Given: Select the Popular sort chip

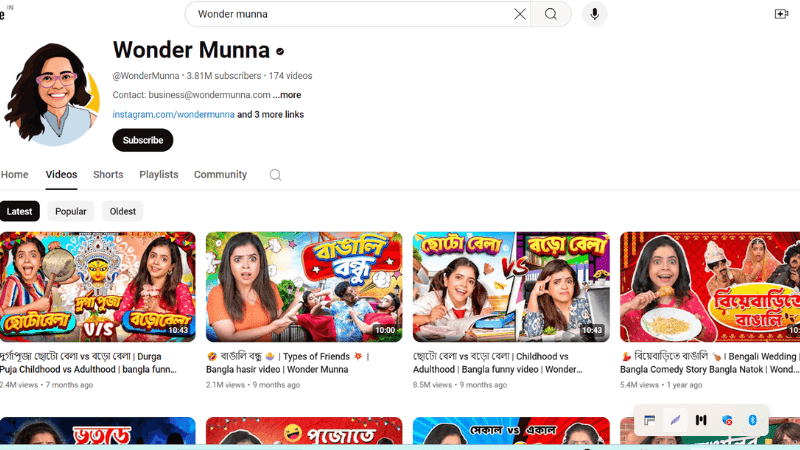Looking at the screenshot, I should tap(71, 211).
